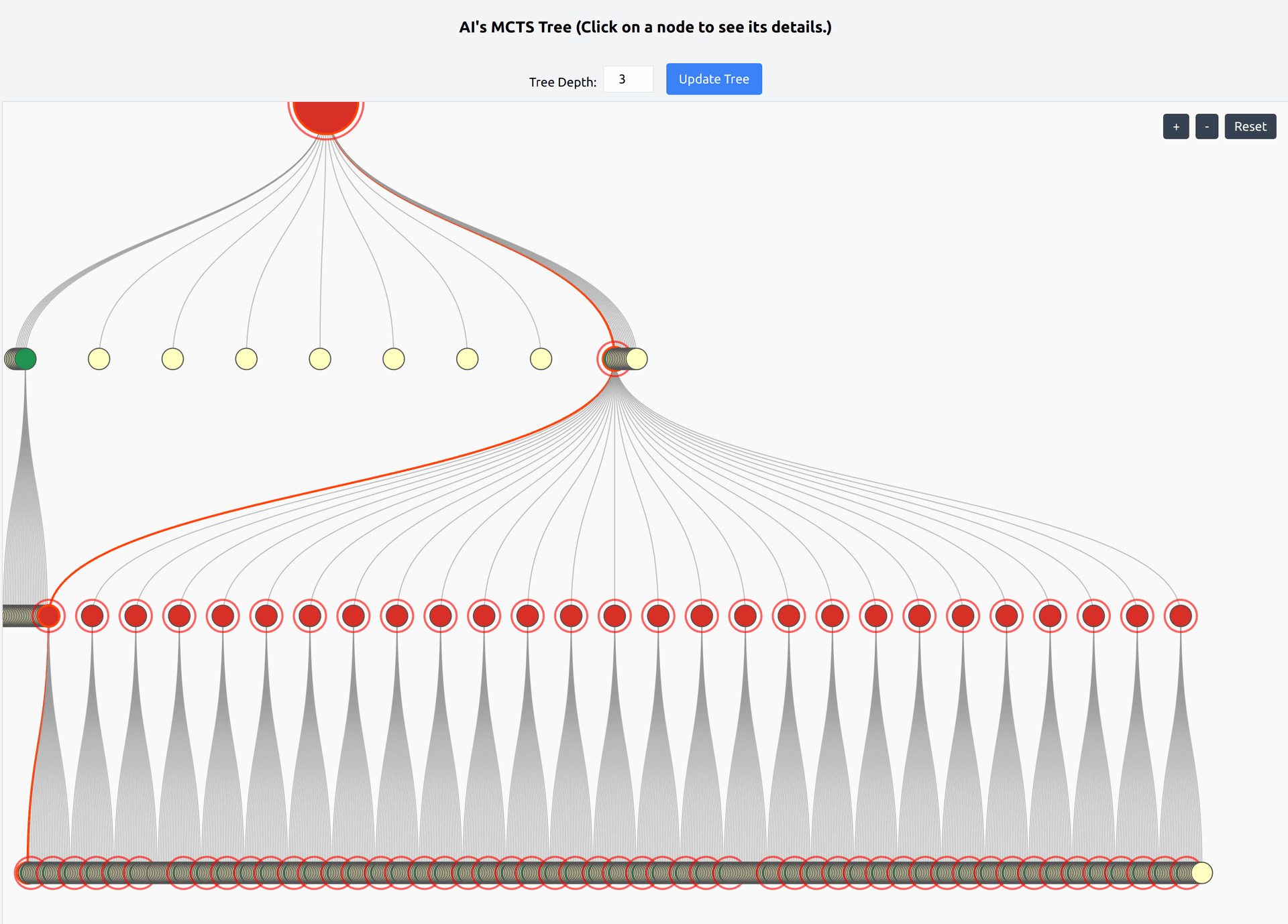Select the green node in the second level
Viewport: 1288px width, 924px height.
[25, 359]
